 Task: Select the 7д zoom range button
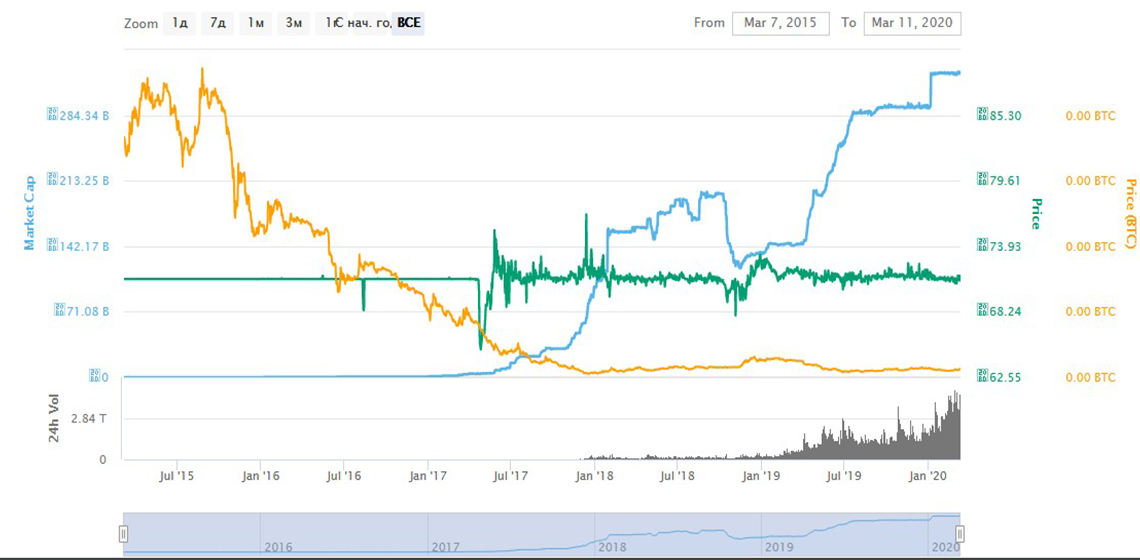click(217, 23)
